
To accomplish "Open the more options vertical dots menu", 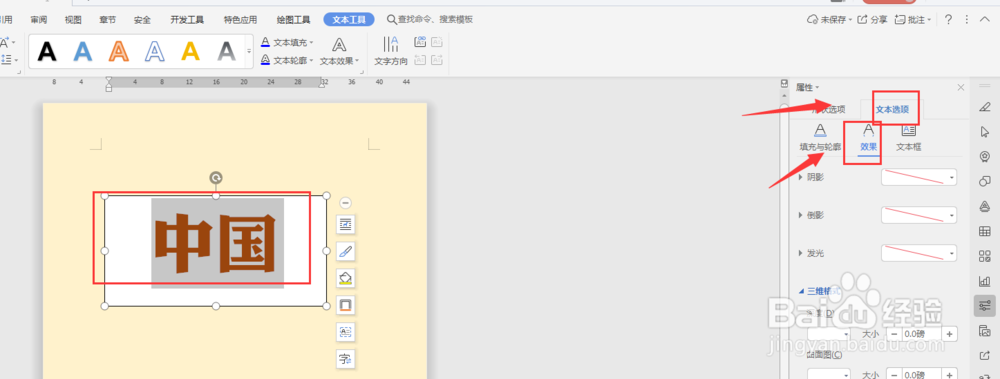I will point(967,20).
